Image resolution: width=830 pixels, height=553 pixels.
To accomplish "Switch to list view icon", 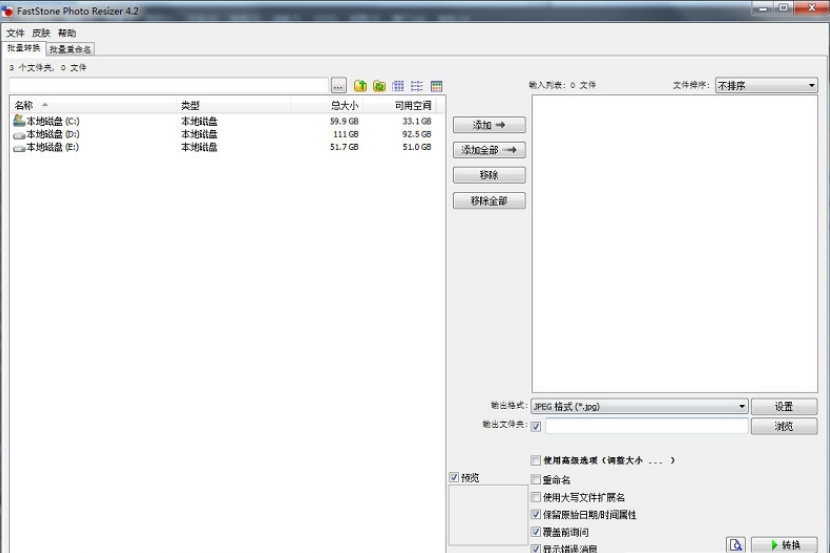I will 417,86.
